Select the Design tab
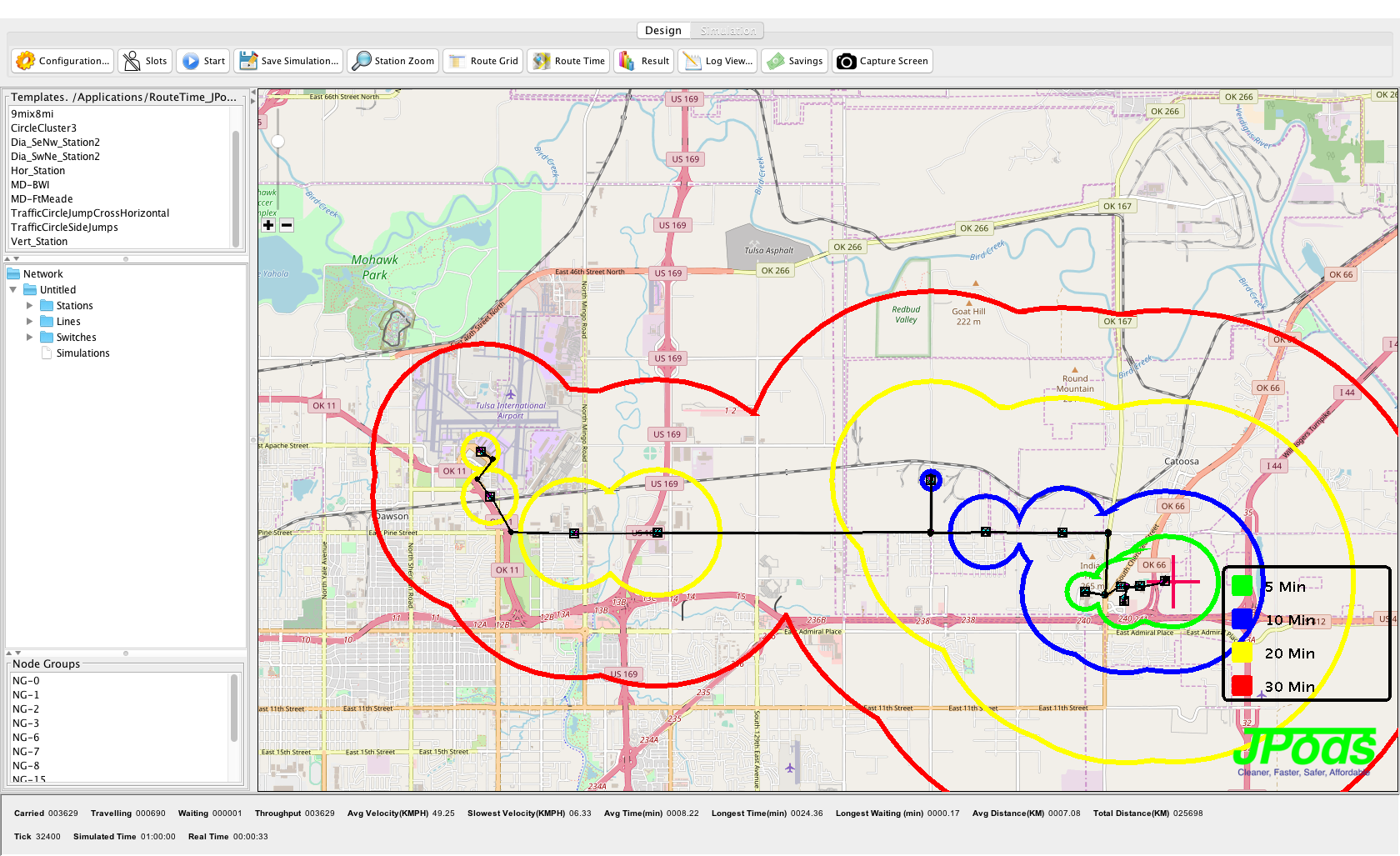The image size is (1400, 856). (x=663, y=31)
